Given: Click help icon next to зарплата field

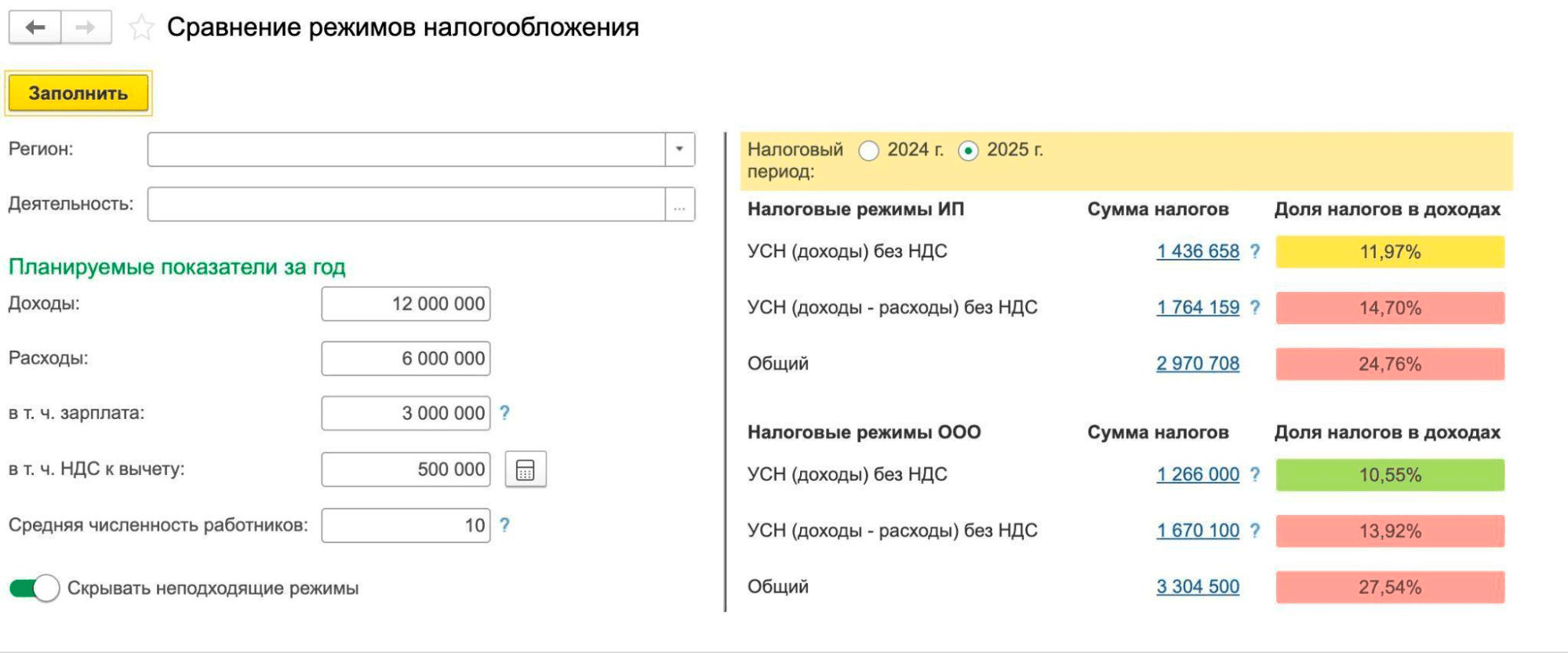Looking at the screenshot, I should (504, 413).
